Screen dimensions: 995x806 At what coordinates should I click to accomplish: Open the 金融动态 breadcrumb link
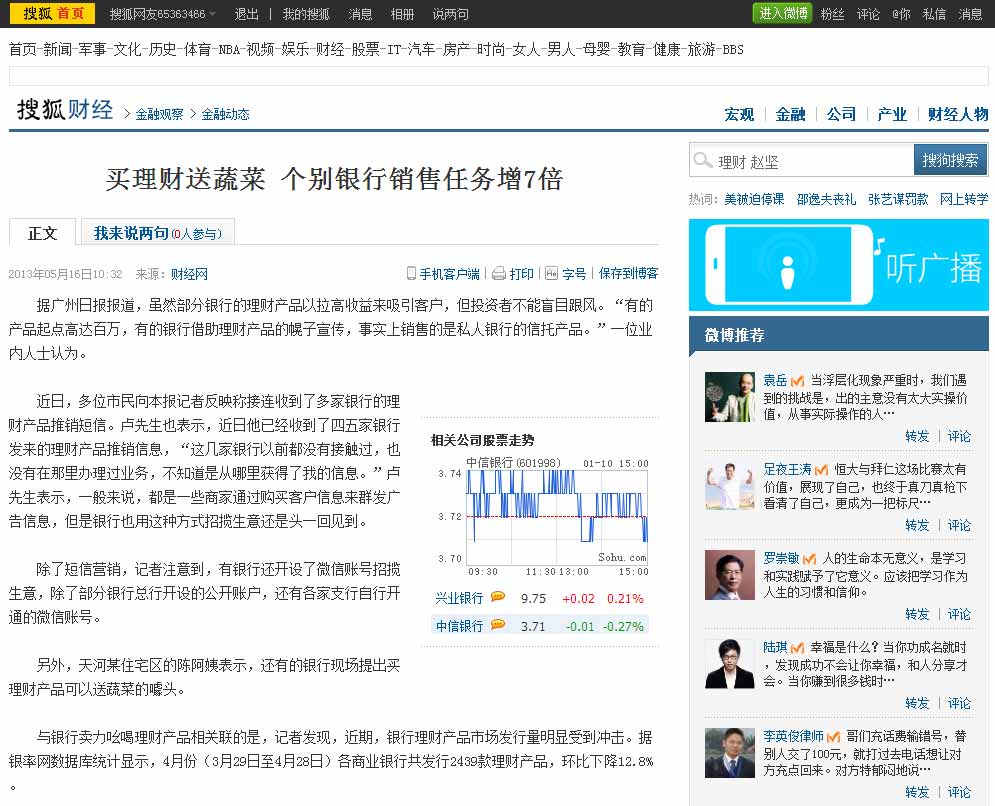point(225,114)
